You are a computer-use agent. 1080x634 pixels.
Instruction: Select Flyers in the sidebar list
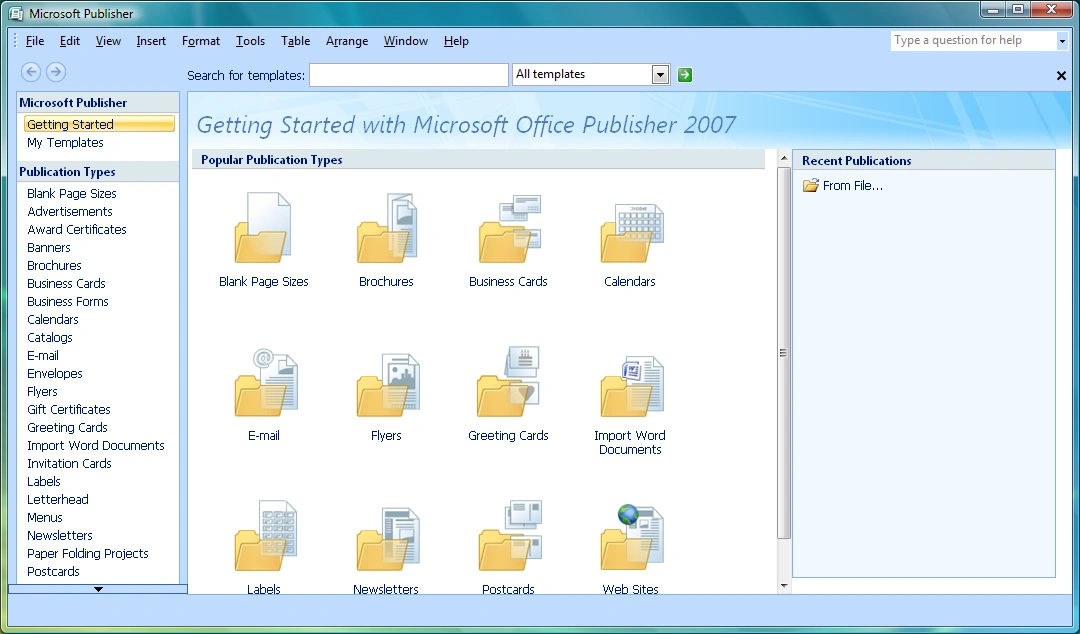(42, 391)
